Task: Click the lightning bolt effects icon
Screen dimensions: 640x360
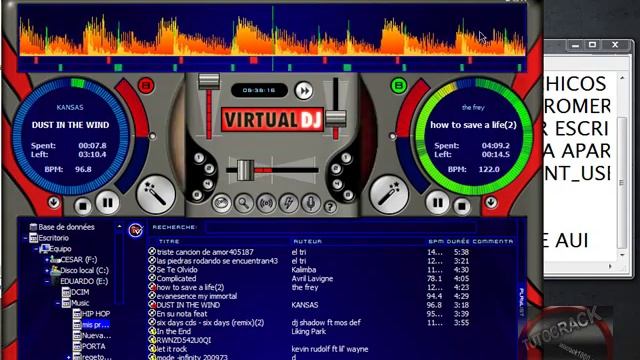Action: [289, 203]
